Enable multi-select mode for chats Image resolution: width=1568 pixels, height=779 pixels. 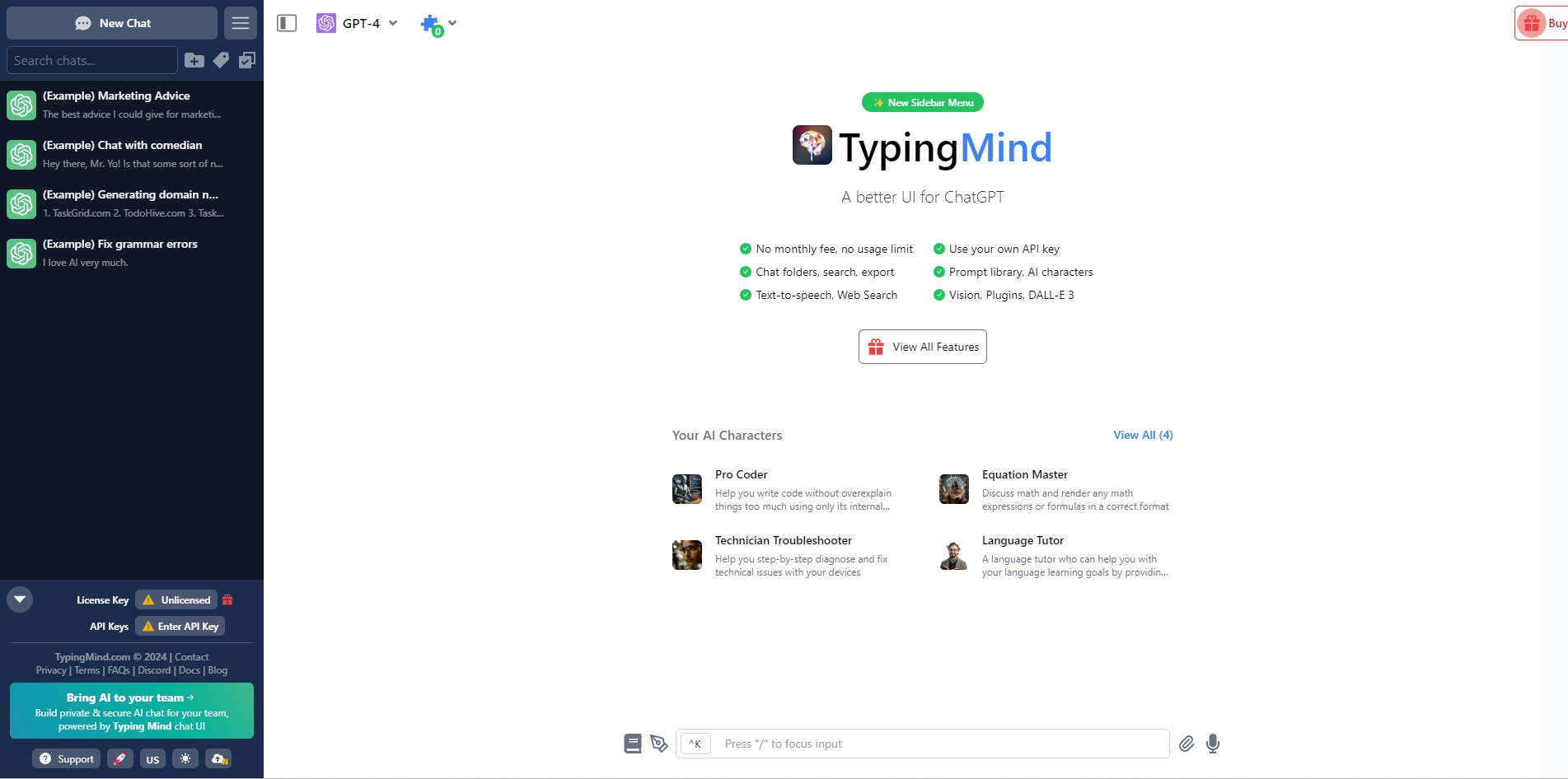[x=247, y=60]
